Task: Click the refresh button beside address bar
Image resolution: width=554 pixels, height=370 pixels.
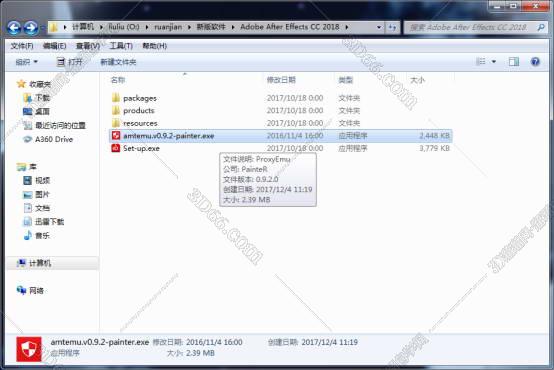Action: tap(392, 27)
